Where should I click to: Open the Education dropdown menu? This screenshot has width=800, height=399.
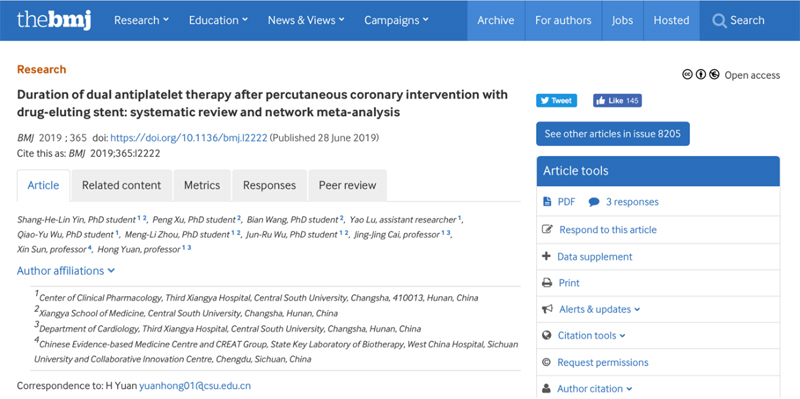218,20
